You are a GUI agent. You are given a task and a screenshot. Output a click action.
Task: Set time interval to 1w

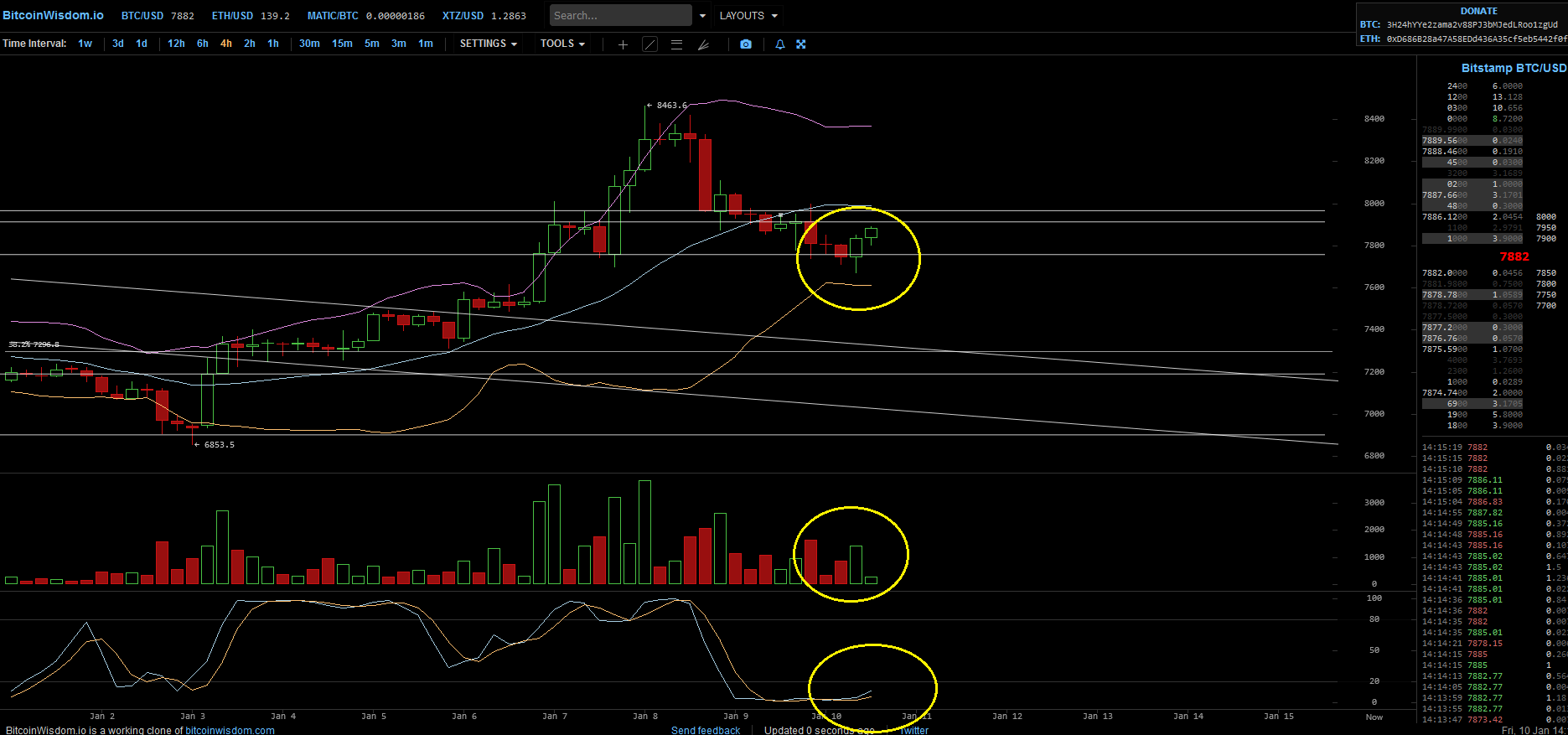click(85, 44)
